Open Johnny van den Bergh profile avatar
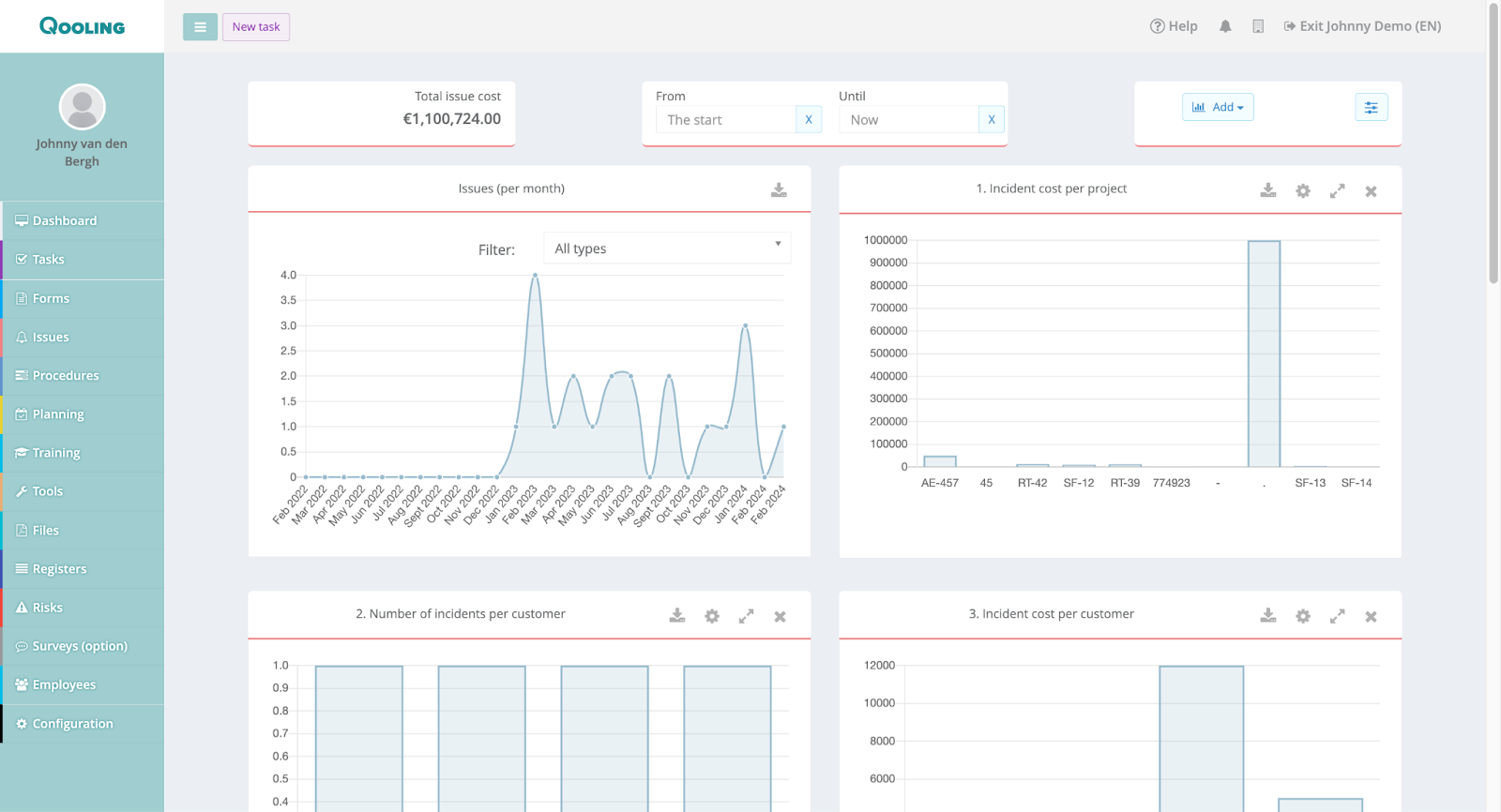The width and height of the screenshot is (1501, 812). 82,107
